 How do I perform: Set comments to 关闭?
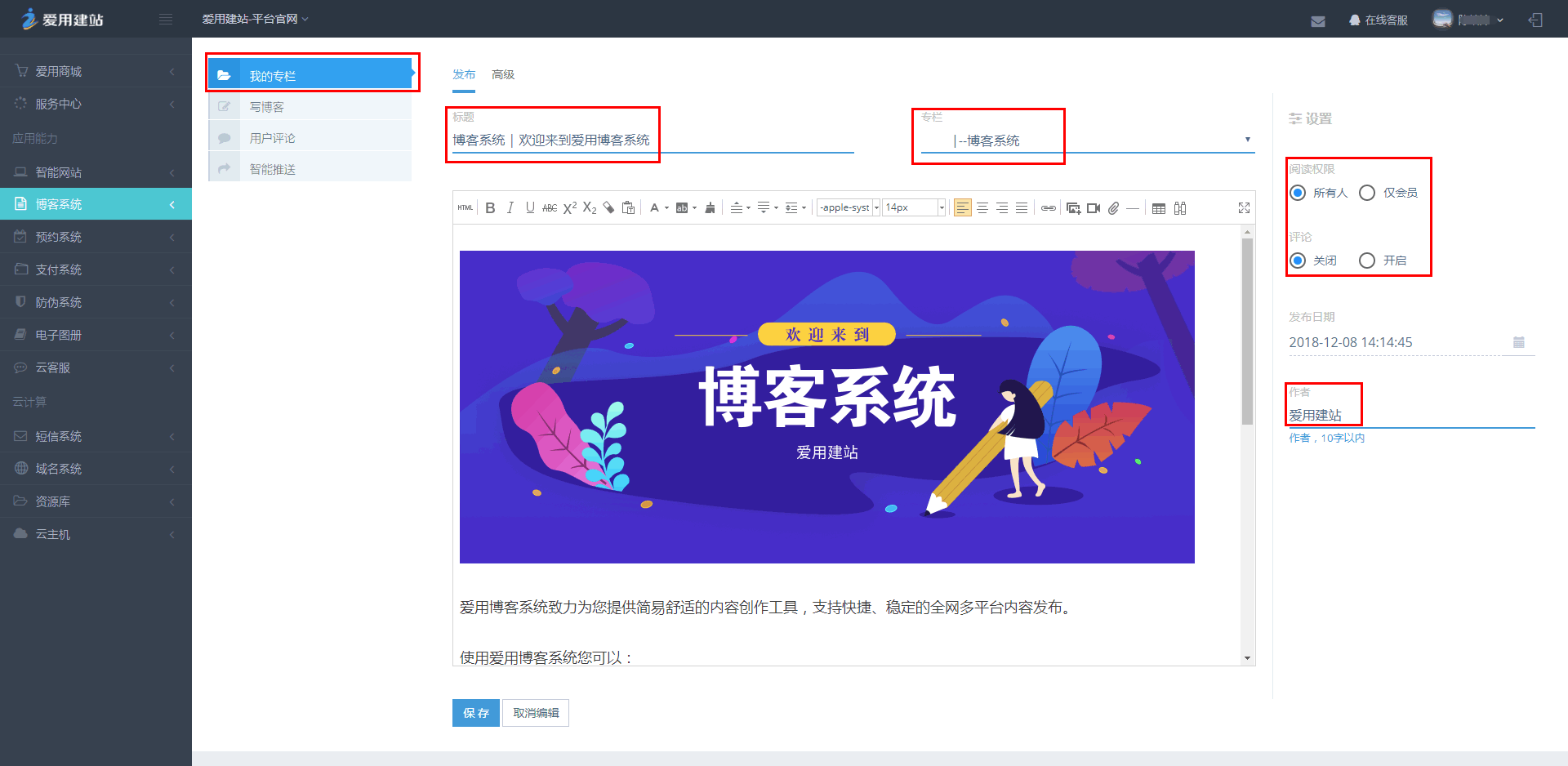[x=1298, y=261]
